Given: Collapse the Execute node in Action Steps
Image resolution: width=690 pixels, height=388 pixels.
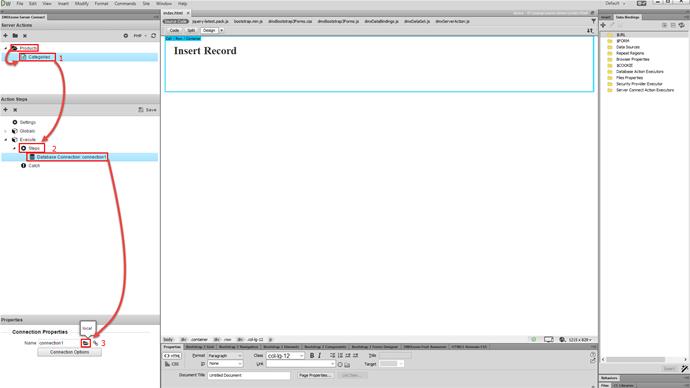Looking at the screenshot, I should [6, 139].
